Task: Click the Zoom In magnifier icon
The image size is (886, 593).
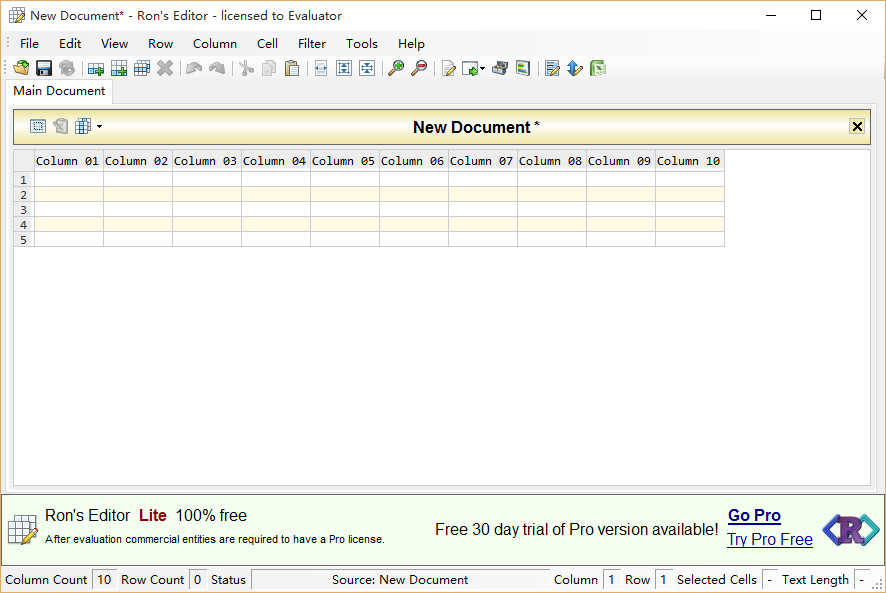Action: [x=396, y=68]
